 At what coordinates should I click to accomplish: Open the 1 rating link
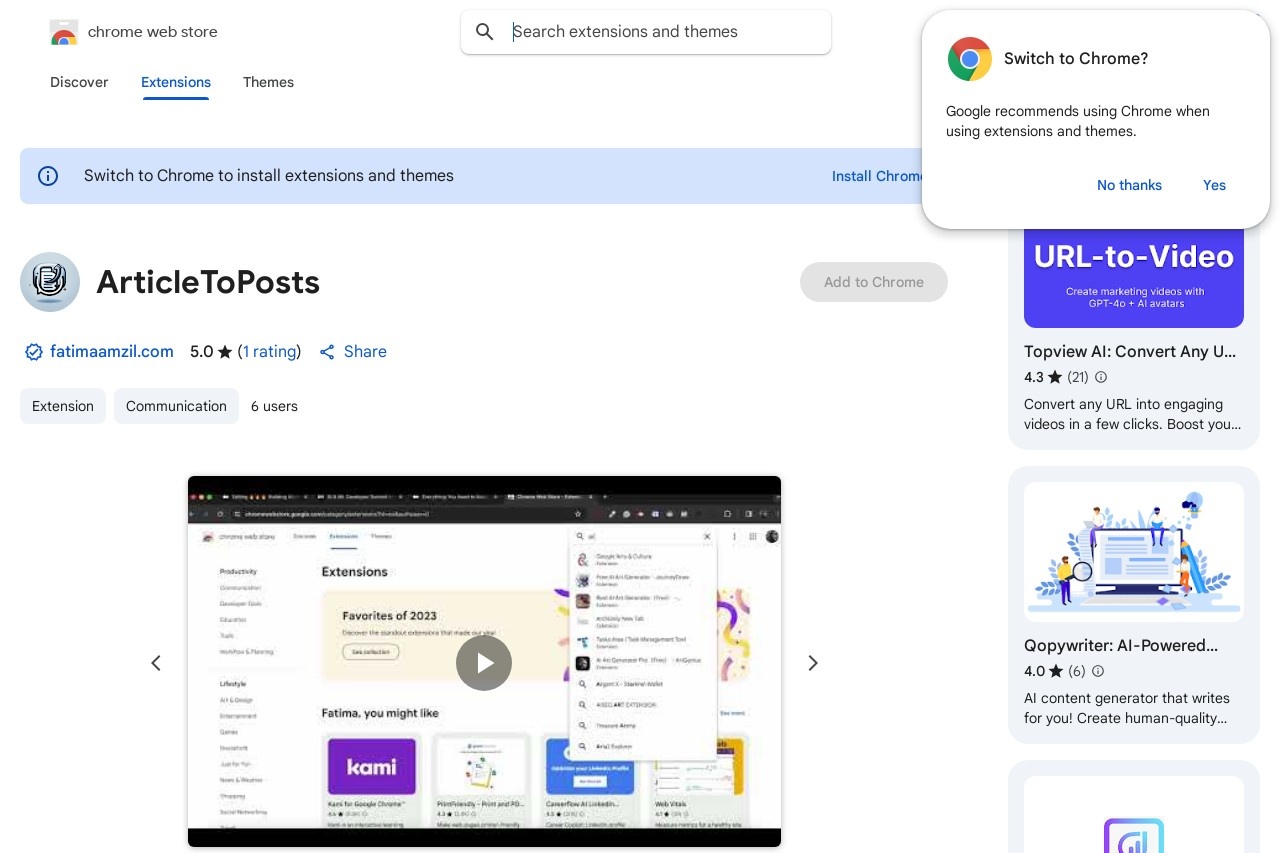(x=269, y=352)
